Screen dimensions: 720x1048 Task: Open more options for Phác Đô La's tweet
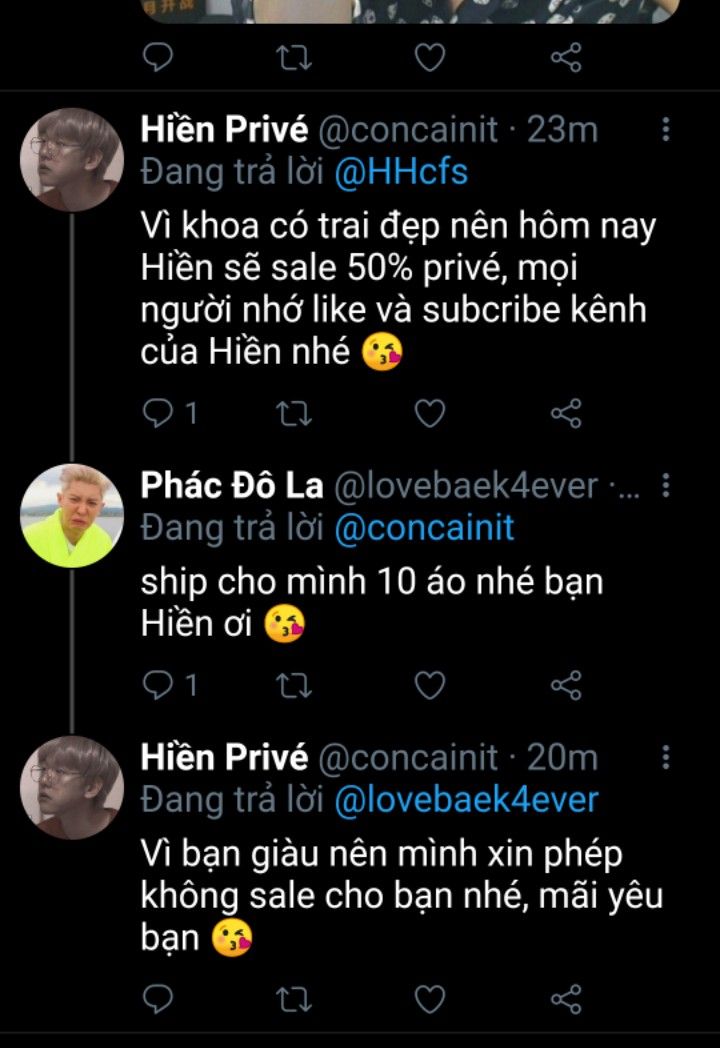point(667,487)
